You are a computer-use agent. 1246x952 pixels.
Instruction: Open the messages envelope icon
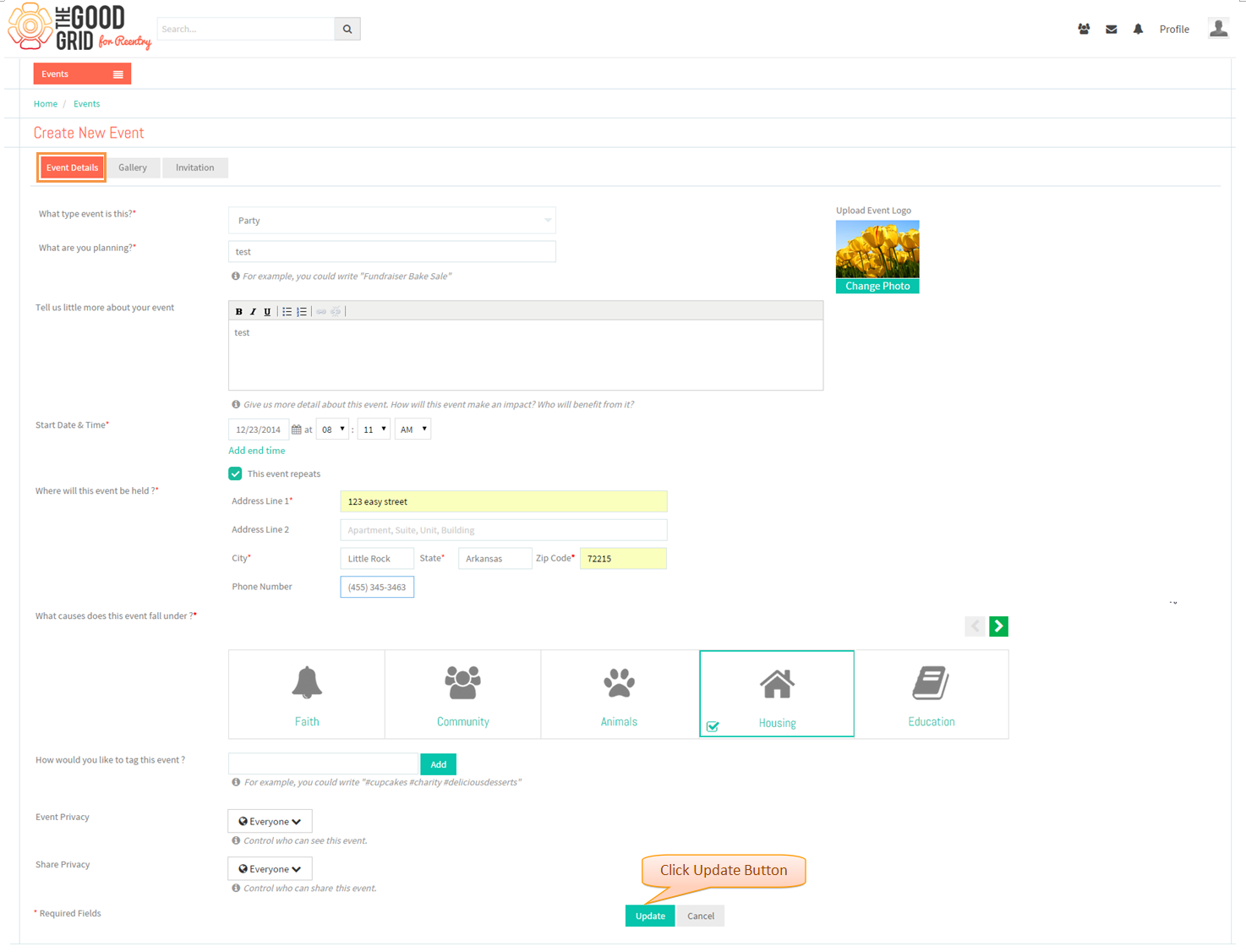click(x=1112, y=29)
